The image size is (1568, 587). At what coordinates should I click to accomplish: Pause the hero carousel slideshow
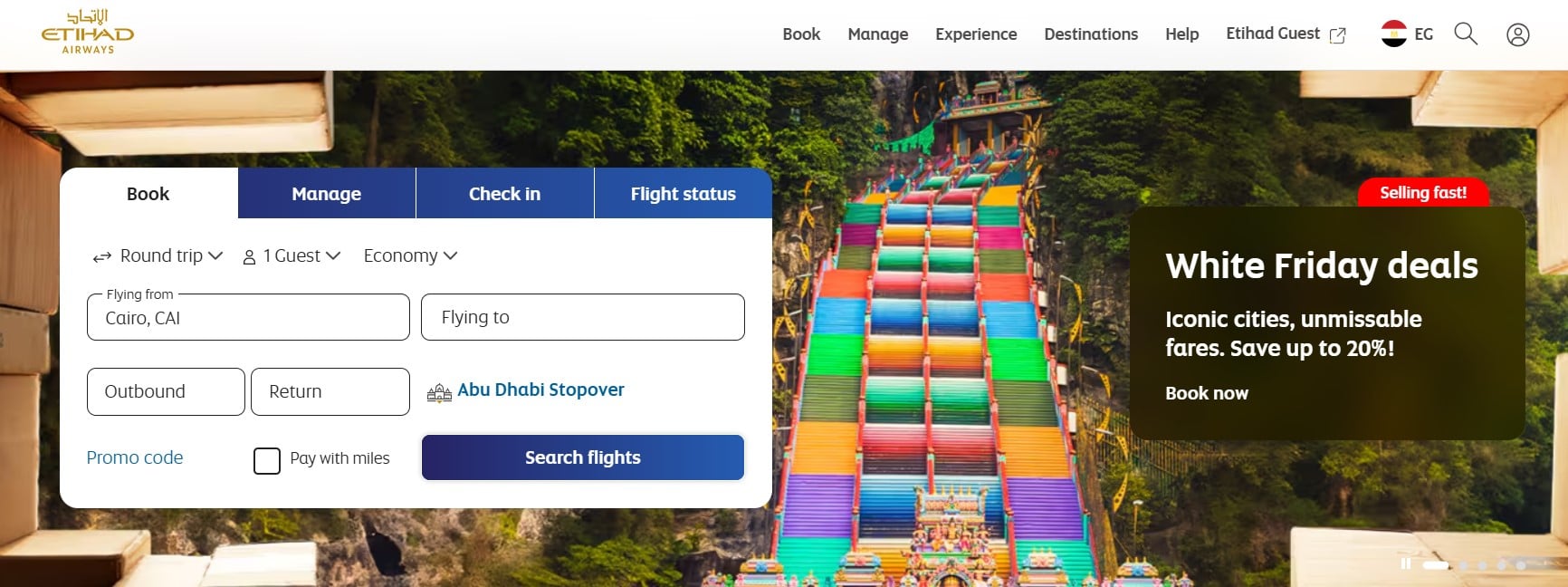pyautogui.click(x=1405, y=563)
